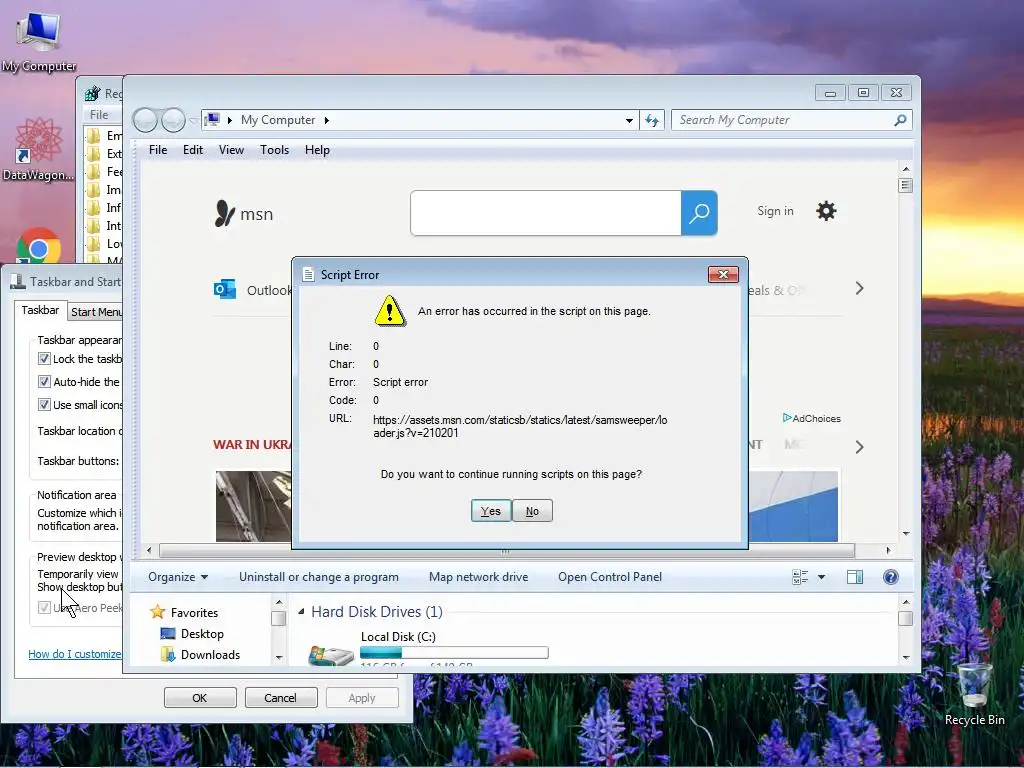This screenshot has width=1024, height=768.
Task: Click the change view icon
Action: point(800,577)
